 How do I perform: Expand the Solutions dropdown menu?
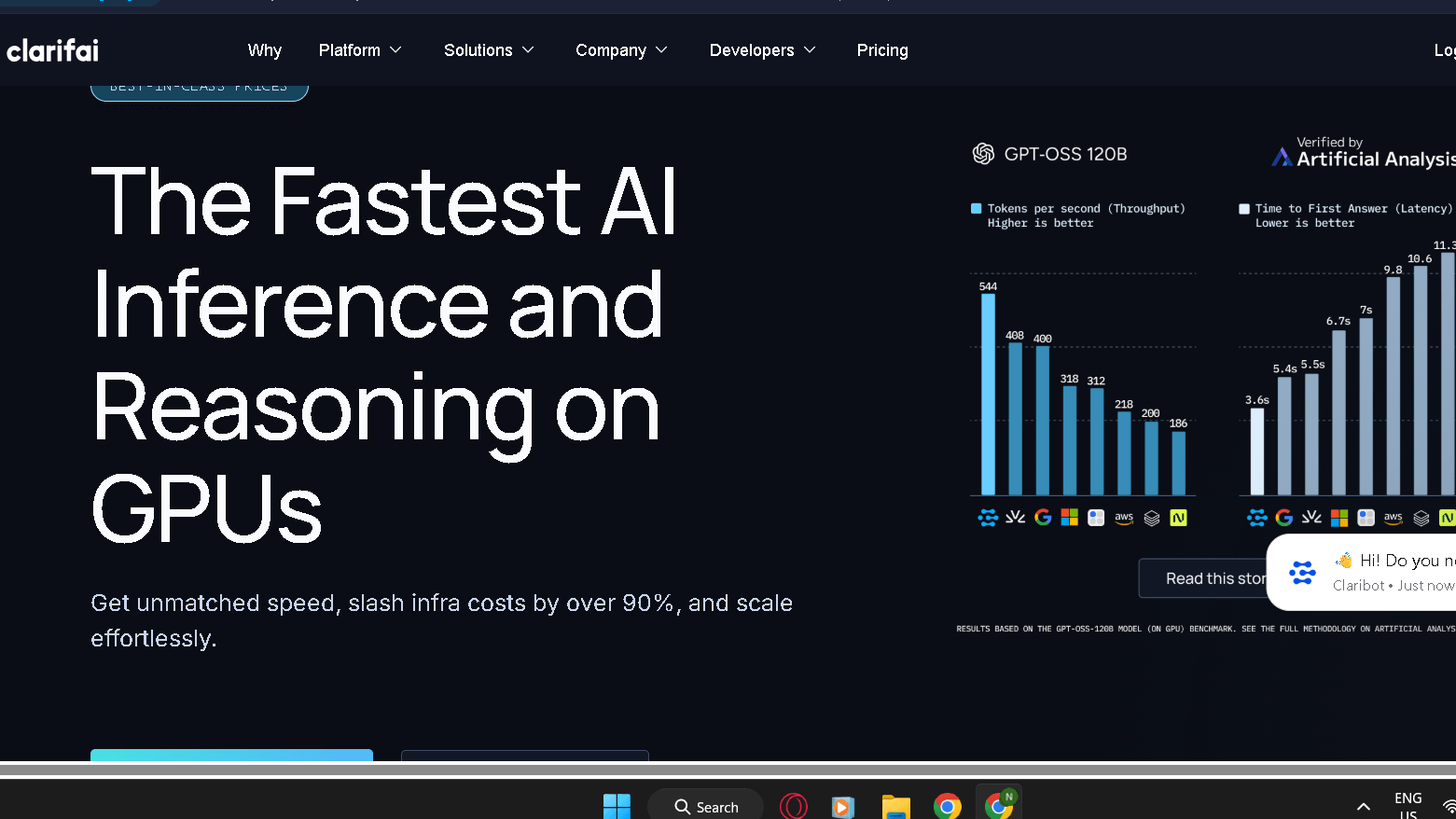click(x=489, y=50)
